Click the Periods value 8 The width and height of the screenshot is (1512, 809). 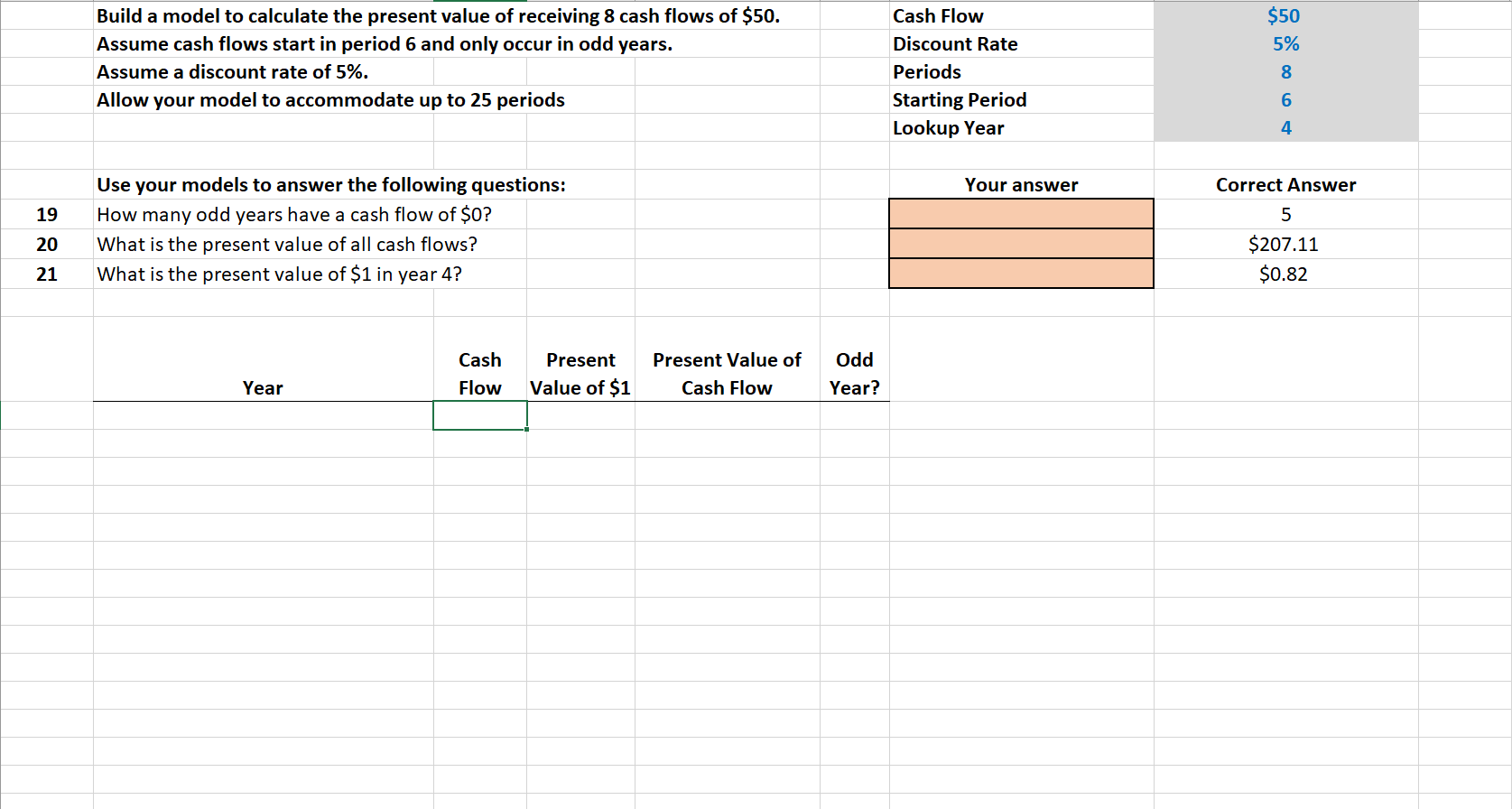pyautogui.click(x=1285, y=71)
